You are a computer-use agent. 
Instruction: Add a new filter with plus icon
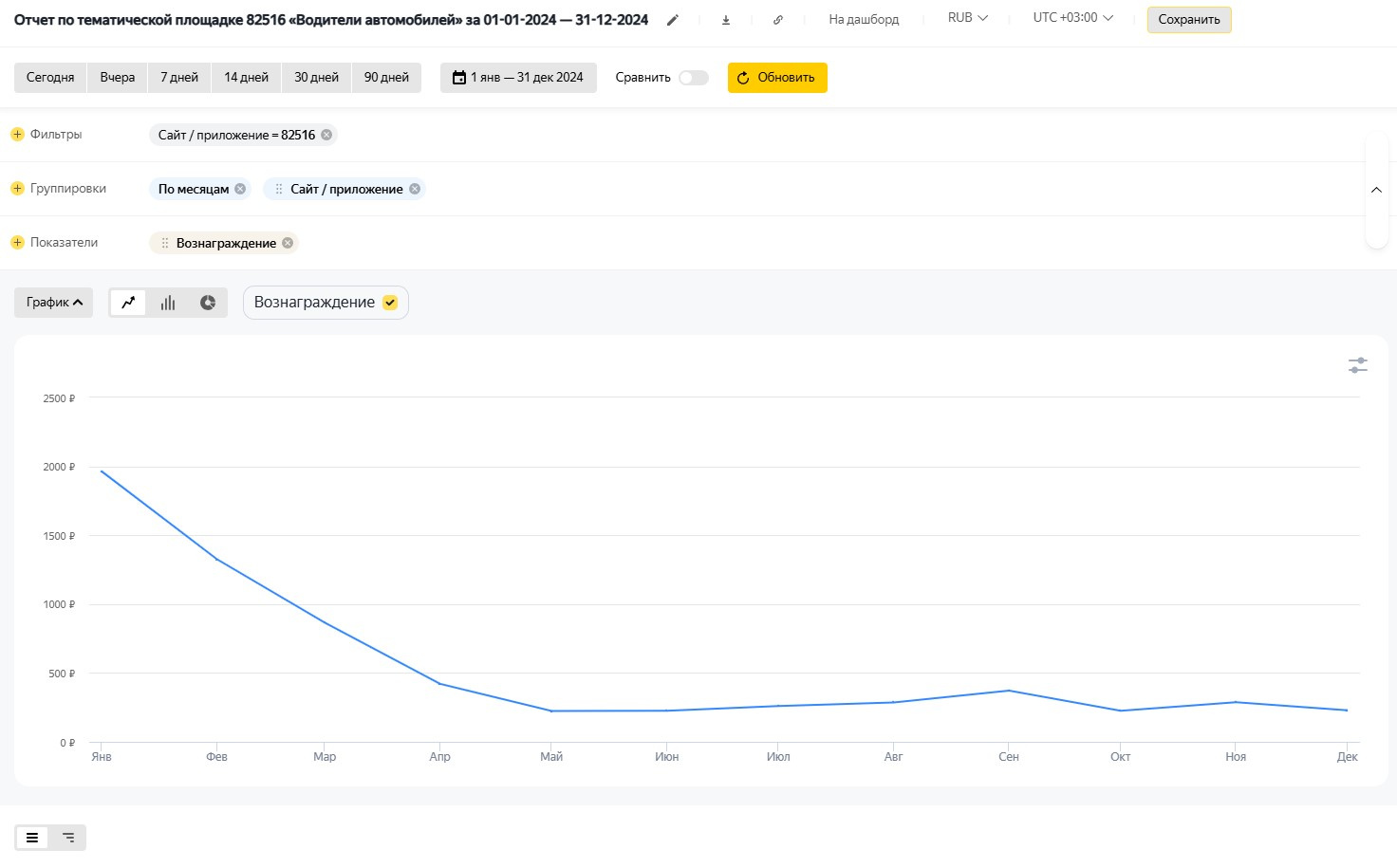(x=17, y=135)
